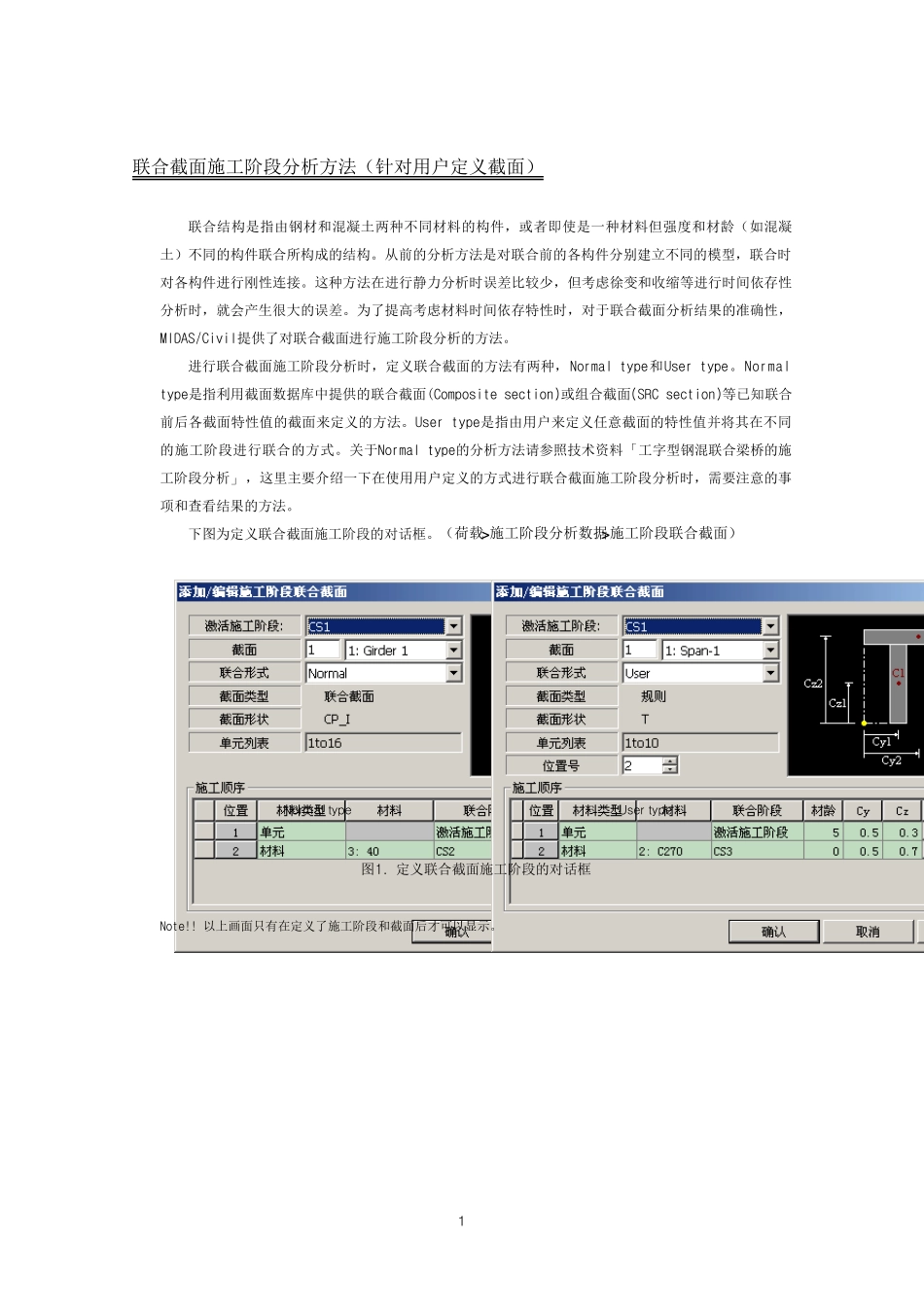Image resolution: width=924 pixels, height=1307 pixels.
Task: Click the 单元列表 field showing 1to10
Action: [700, 743]
